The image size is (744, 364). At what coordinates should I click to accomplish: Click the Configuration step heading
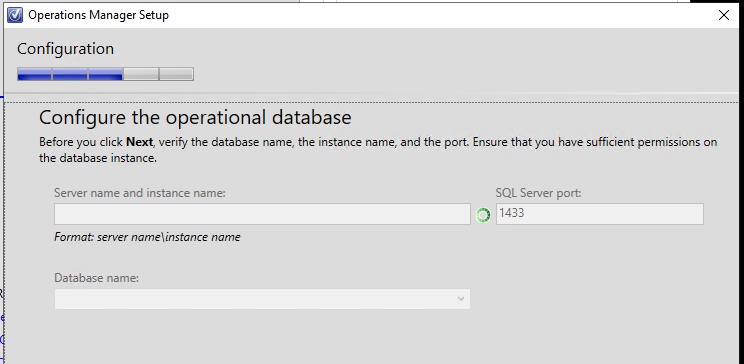(x=65, y=49)
